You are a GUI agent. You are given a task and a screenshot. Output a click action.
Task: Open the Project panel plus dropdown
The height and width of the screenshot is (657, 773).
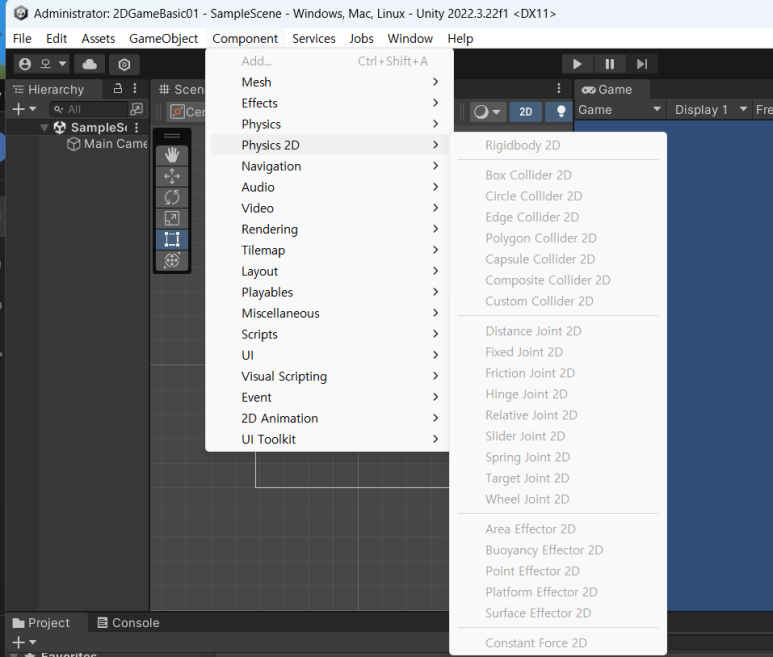24,642
